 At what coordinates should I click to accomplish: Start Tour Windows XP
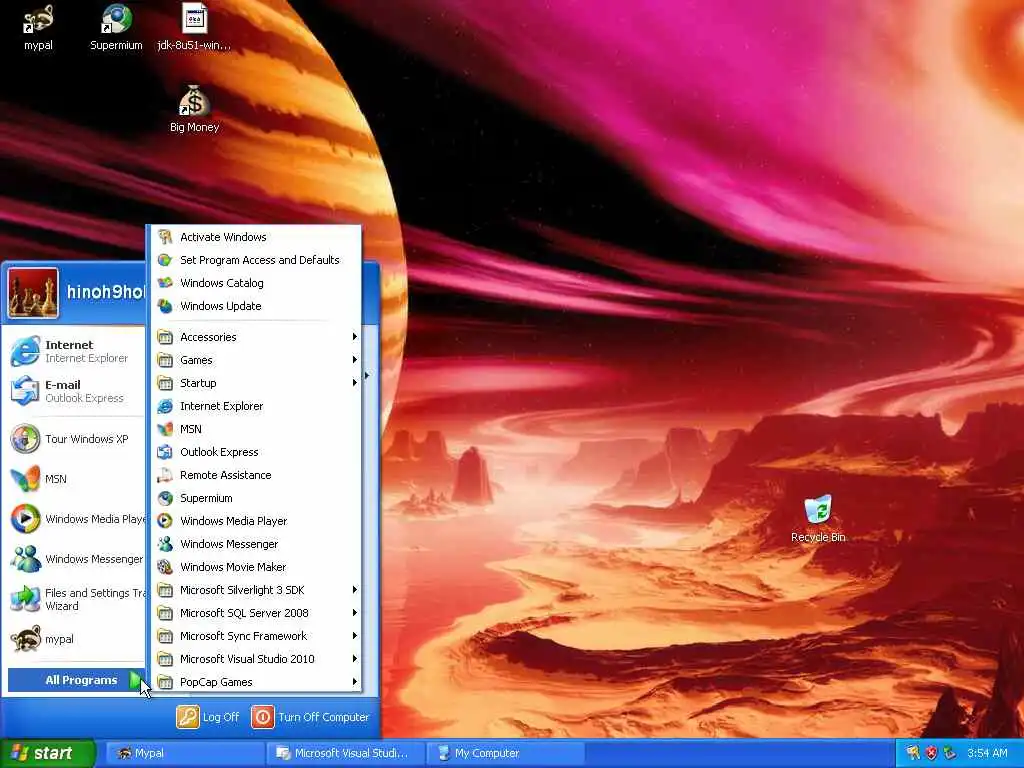pos(75,439)
